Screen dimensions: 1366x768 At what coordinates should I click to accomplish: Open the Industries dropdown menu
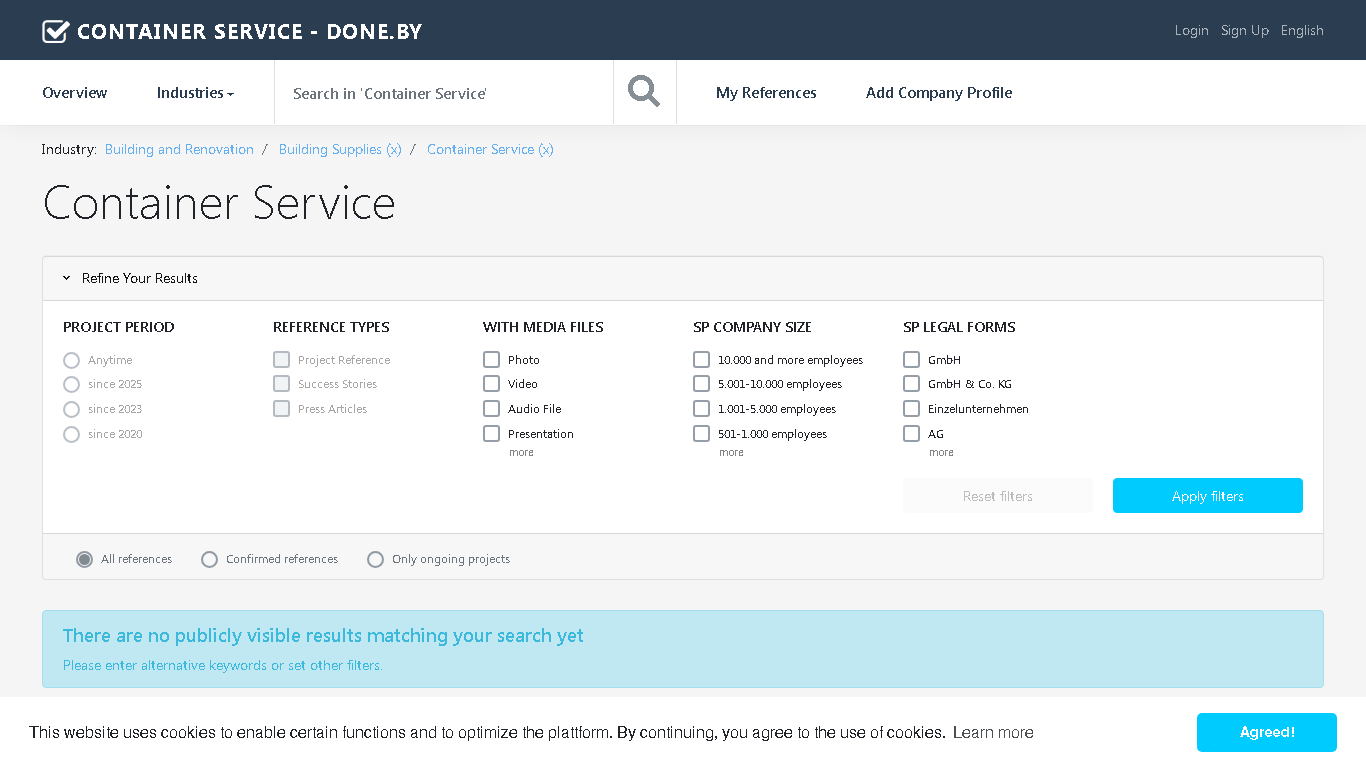click(195, 93)
